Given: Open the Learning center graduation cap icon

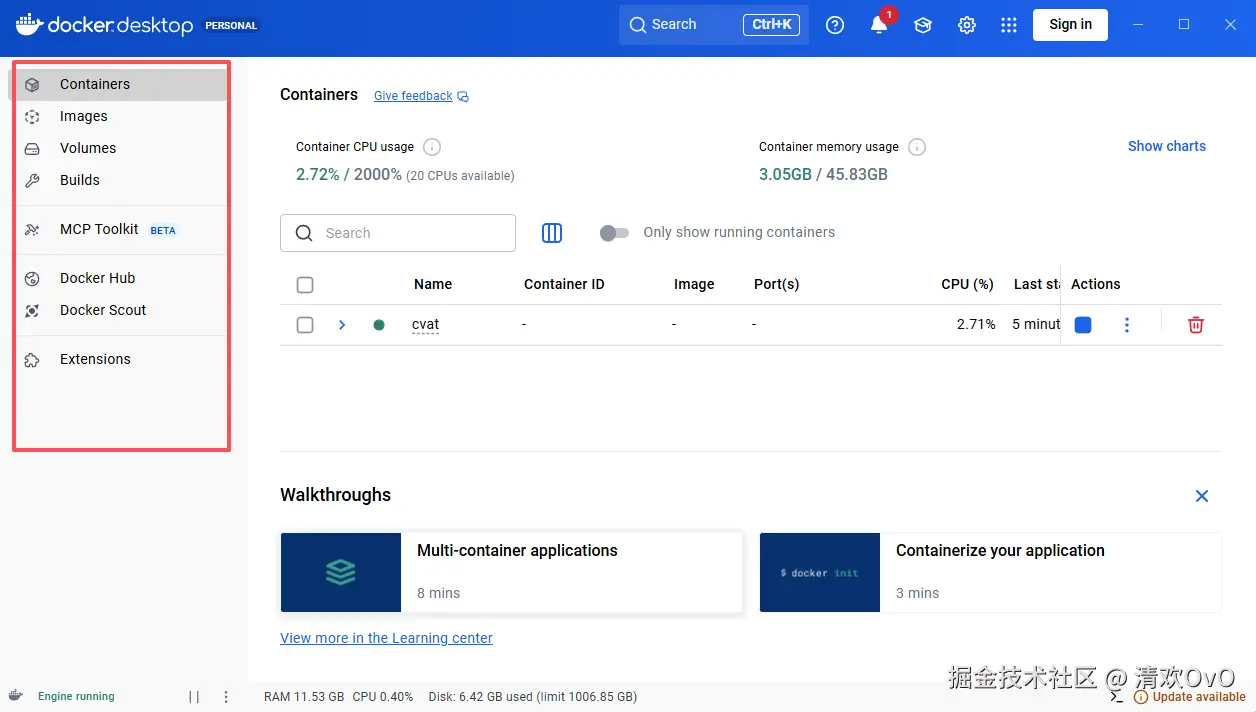Looking at the screenshot, I should [x=923, y=25].
